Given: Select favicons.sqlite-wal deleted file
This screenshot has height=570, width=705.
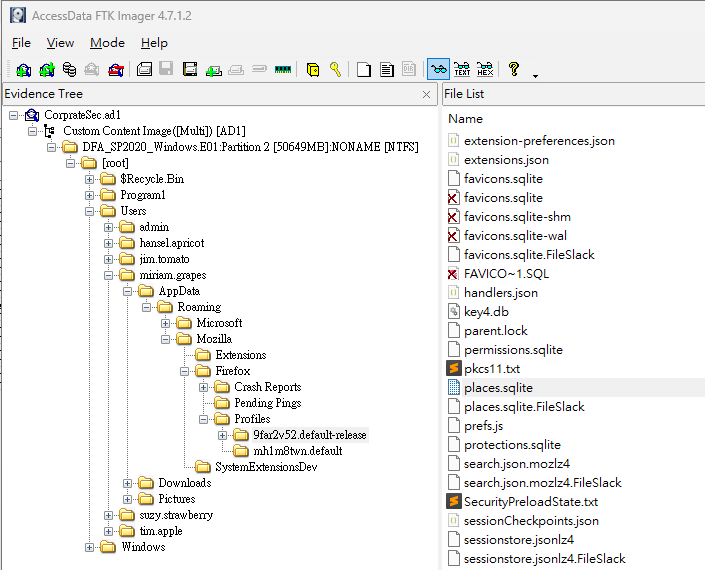Looking at the screenshot, I should click(515, 236).
